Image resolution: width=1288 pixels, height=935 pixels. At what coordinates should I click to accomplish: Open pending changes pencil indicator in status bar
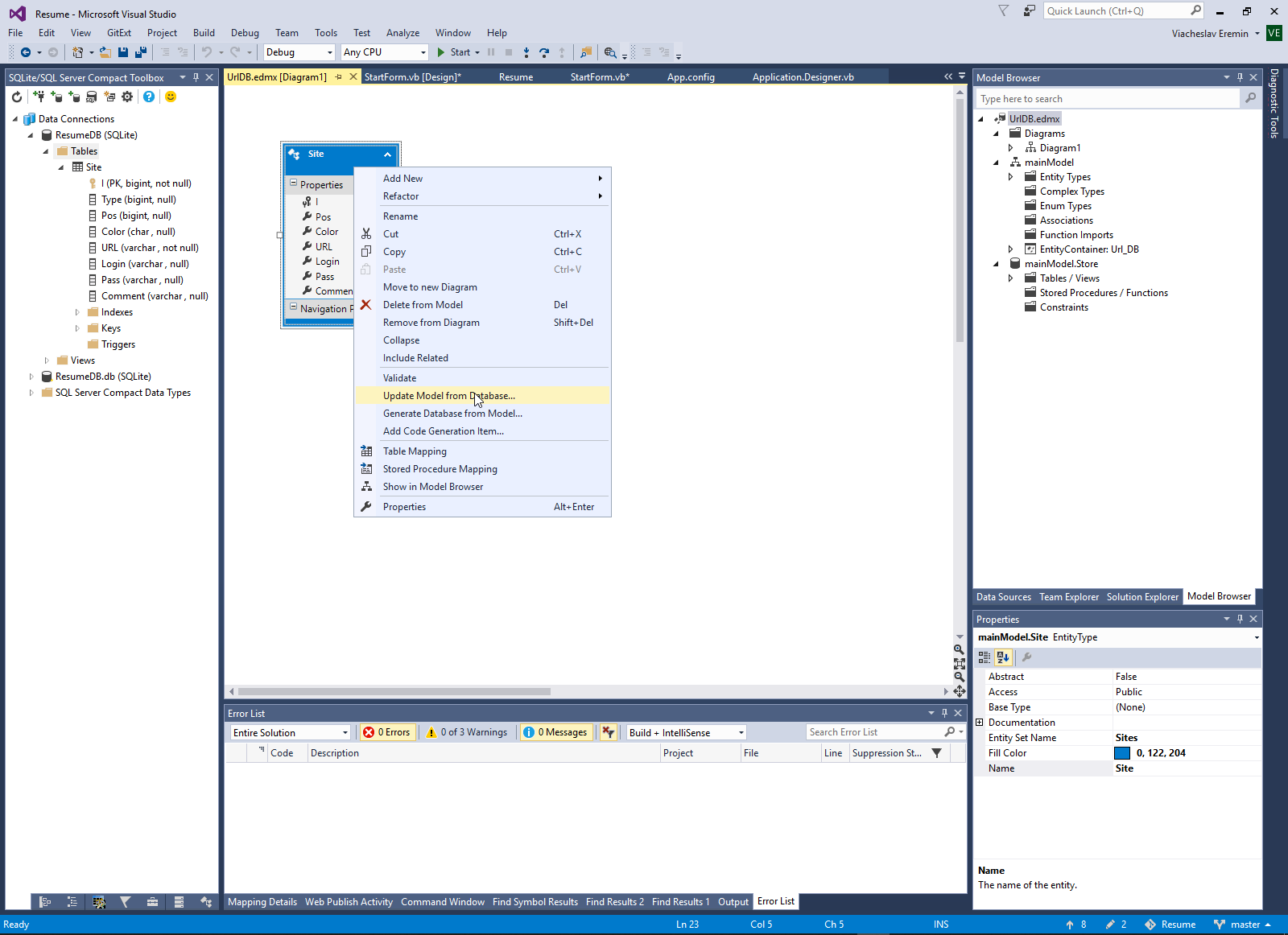click(x=1116, y=925)
